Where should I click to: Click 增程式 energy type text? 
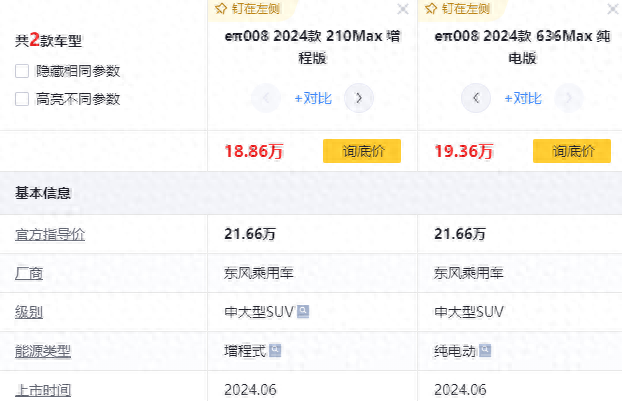click(x=245, y=351)
